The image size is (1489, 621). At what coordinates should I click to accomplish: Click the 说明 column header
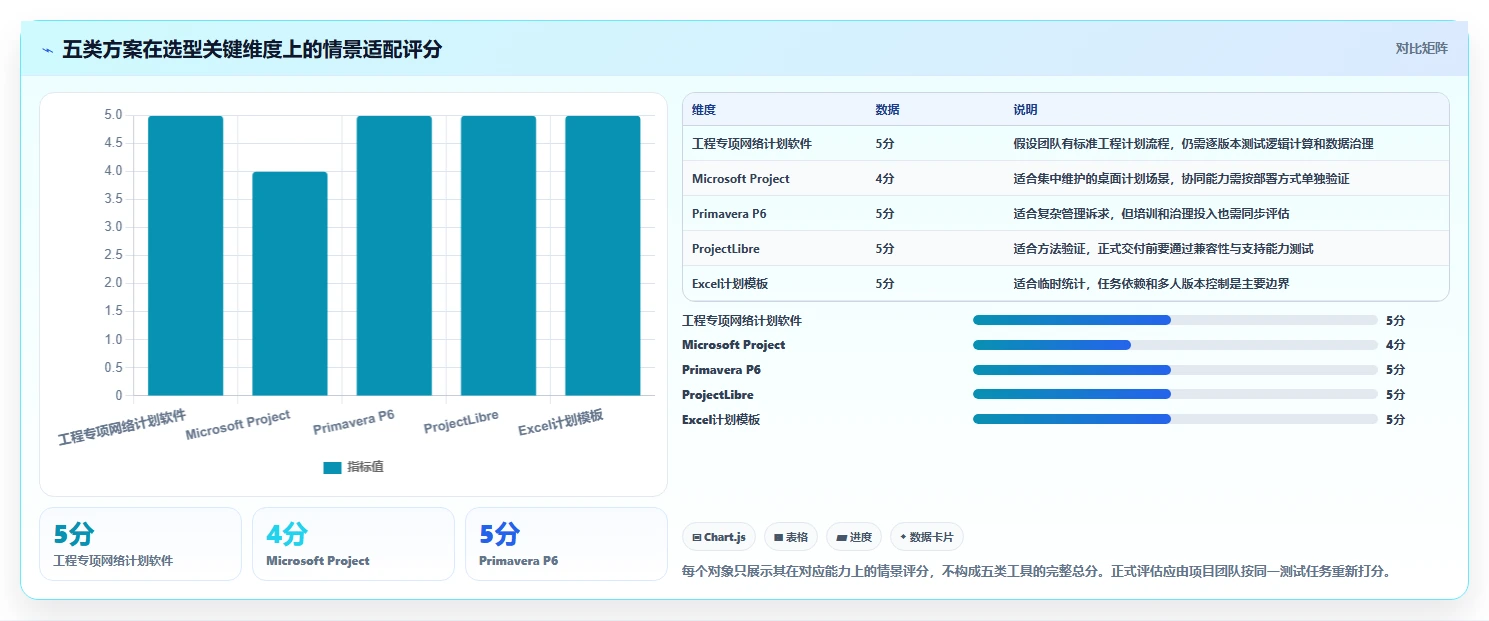pyautogui.click(x=1025, y=110)
